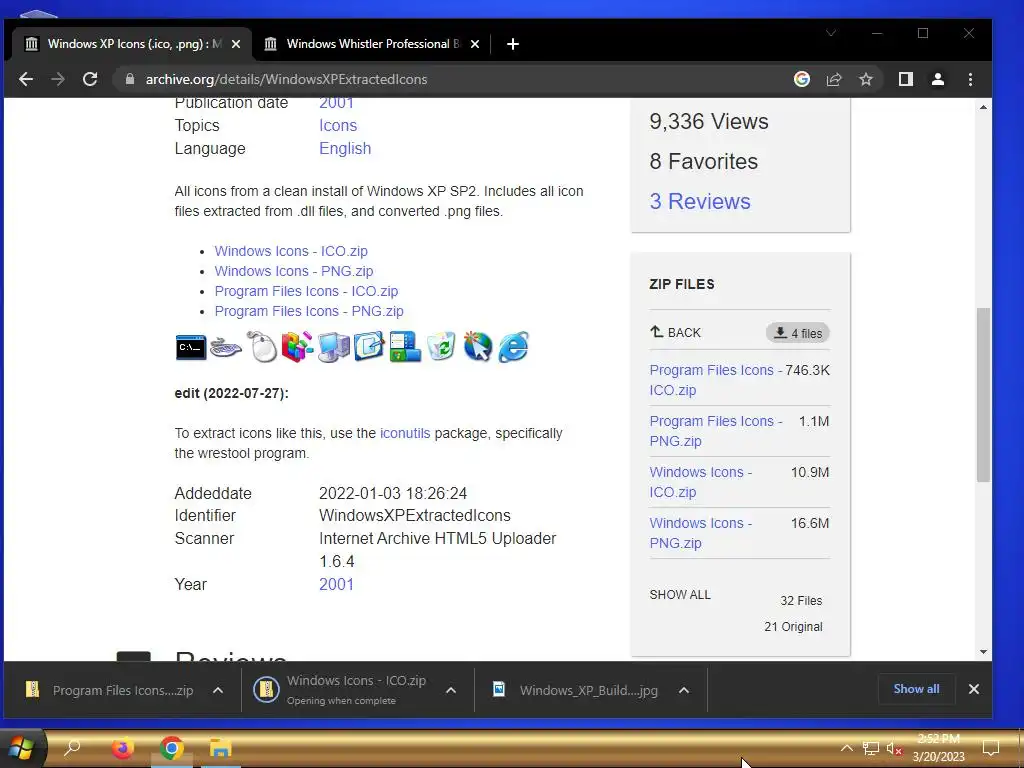The height and width of the screenshot is (768, 1024).
Task: Open the Google icon in address bar
Action: (802, 79)
